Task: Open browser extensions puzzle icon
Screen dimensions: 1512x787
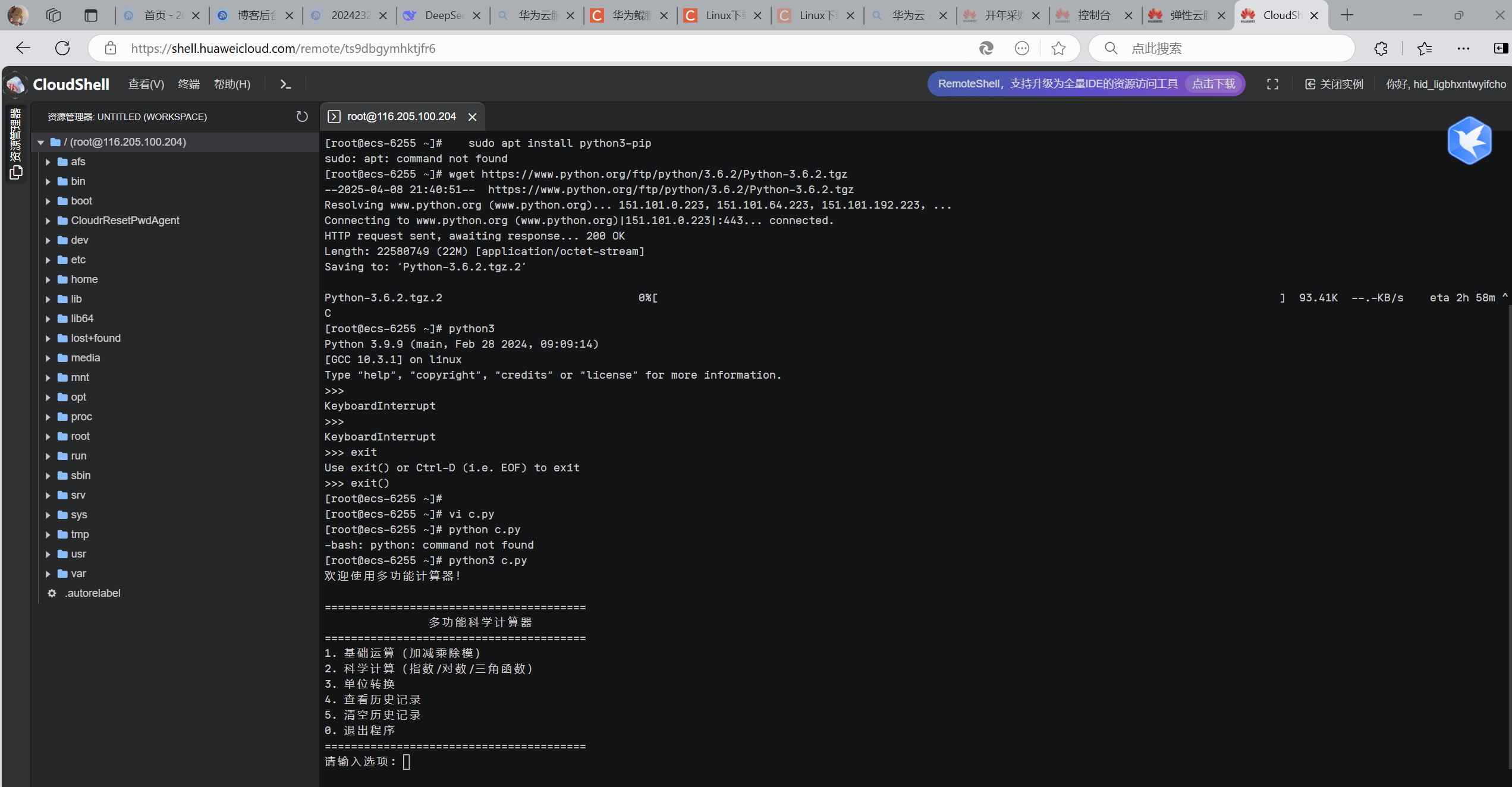Action: [1381, 49]
